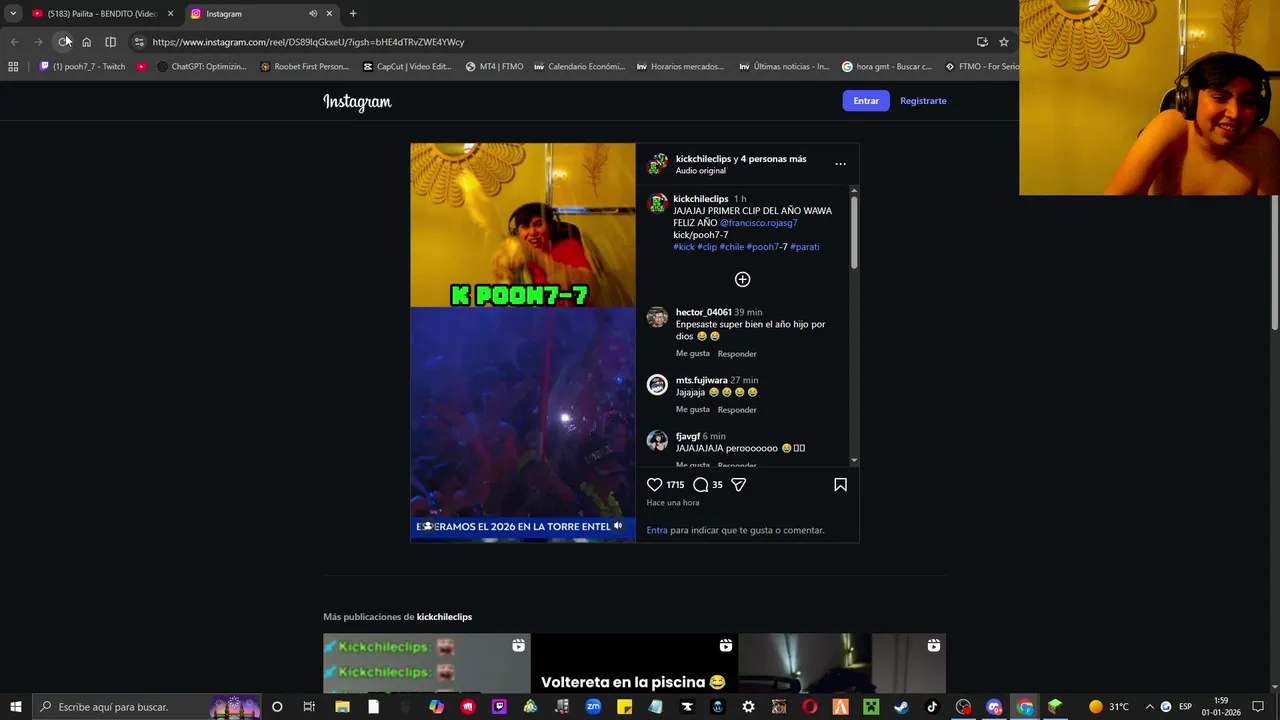The width and height of the screenshot is (1280, 720).
Task: Open the #parati hashtag
Action: 805,247
